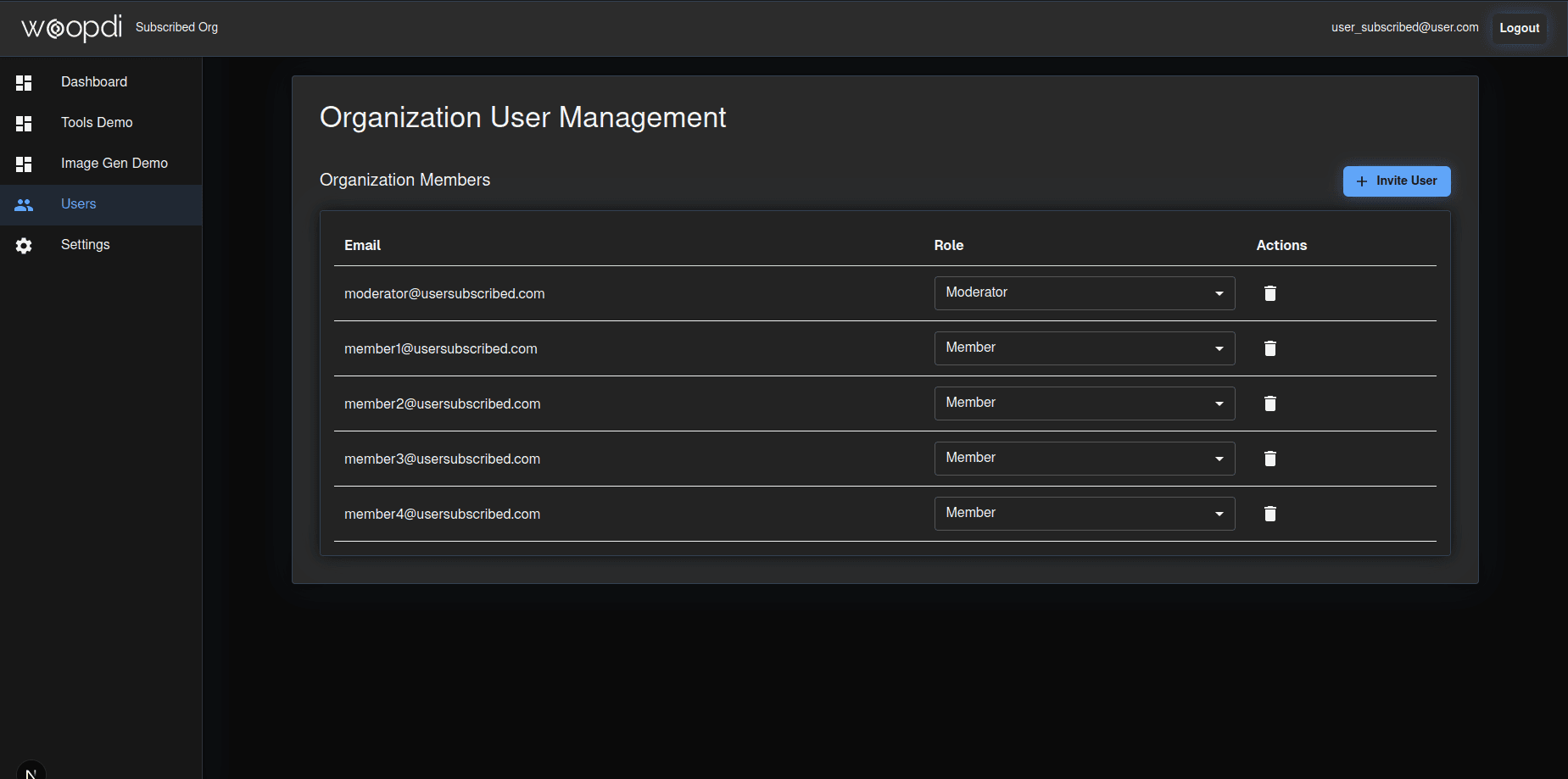Delete member3 using the trash icon
Viewport: 1568px width, 779px height.
(1269, 459)
